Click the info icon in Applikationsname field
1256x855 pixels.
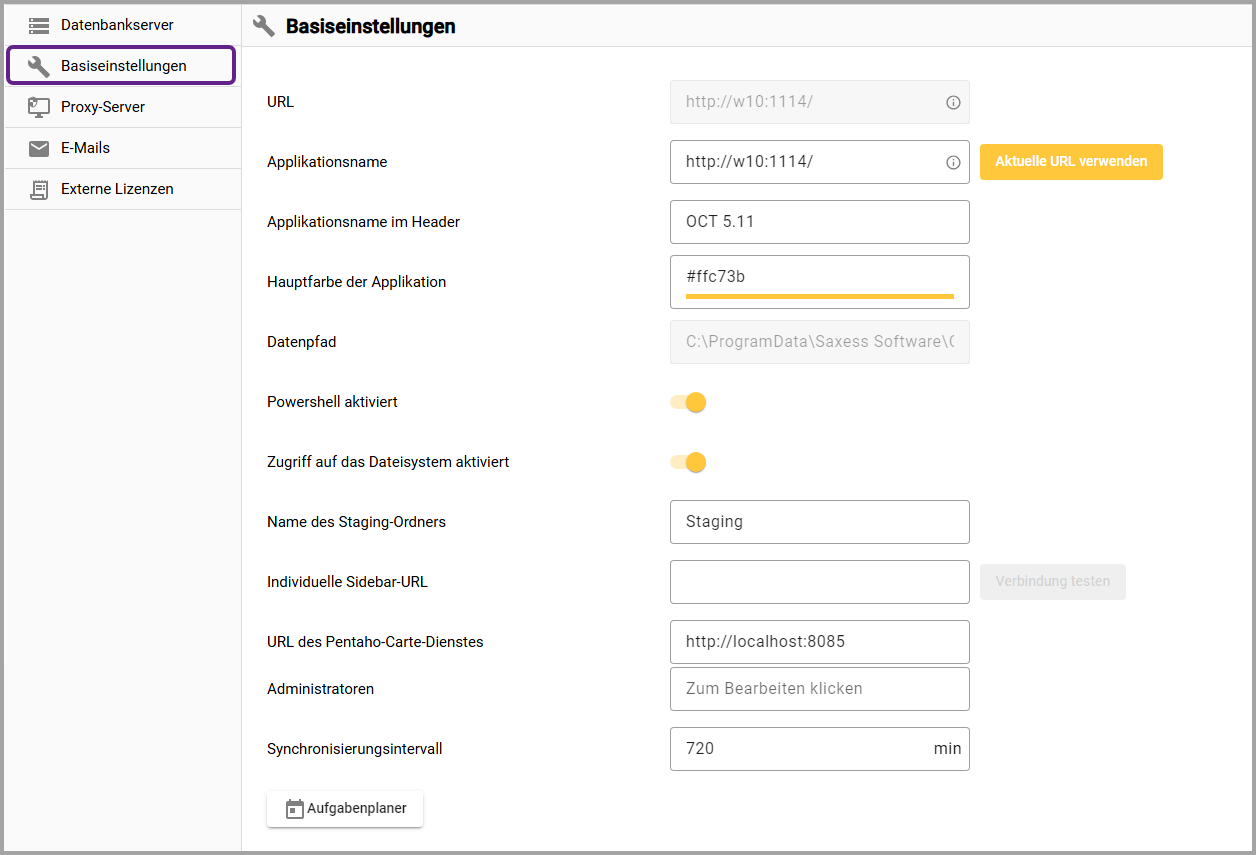tap(953, 162)
